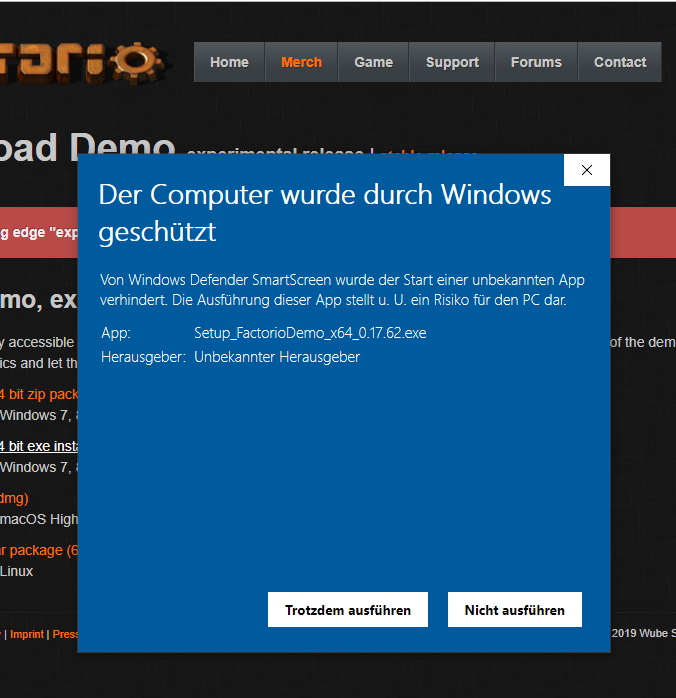The height and width of the screenshot is (698, 676).
Task: Open the Contact navigation item
Action: pyautogui.click(x=620, y=62)
